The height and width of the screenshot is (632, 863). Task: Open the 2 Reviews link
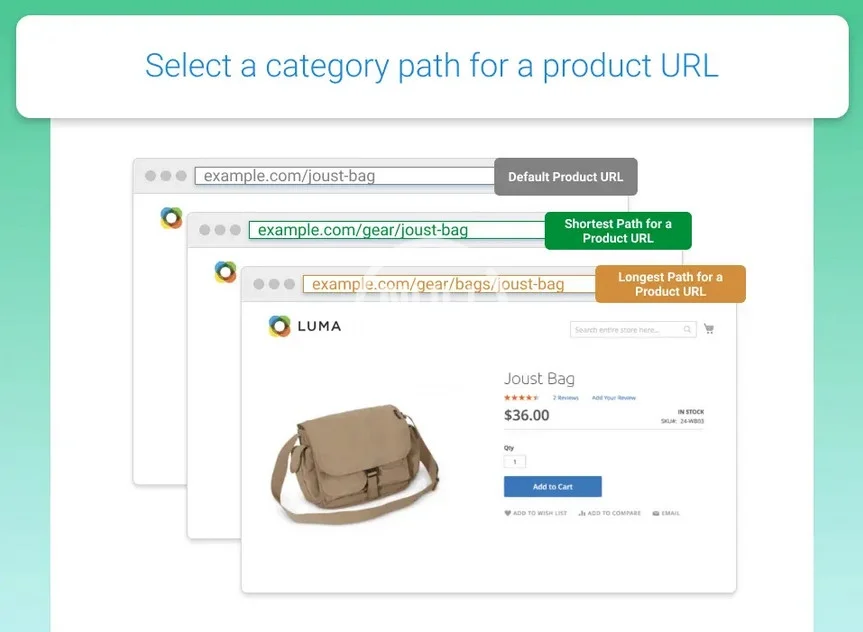pos(567,398)
